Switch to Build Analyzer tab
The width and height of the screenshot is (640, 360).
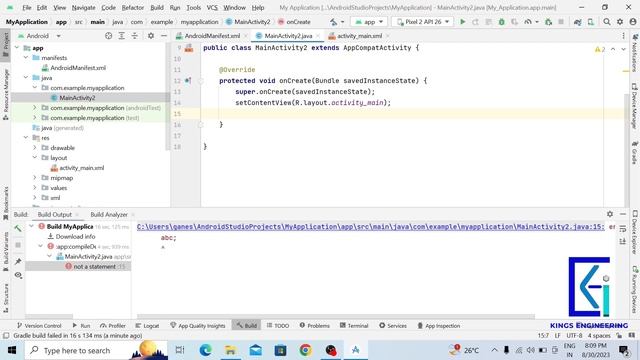[x=109, y=214]
